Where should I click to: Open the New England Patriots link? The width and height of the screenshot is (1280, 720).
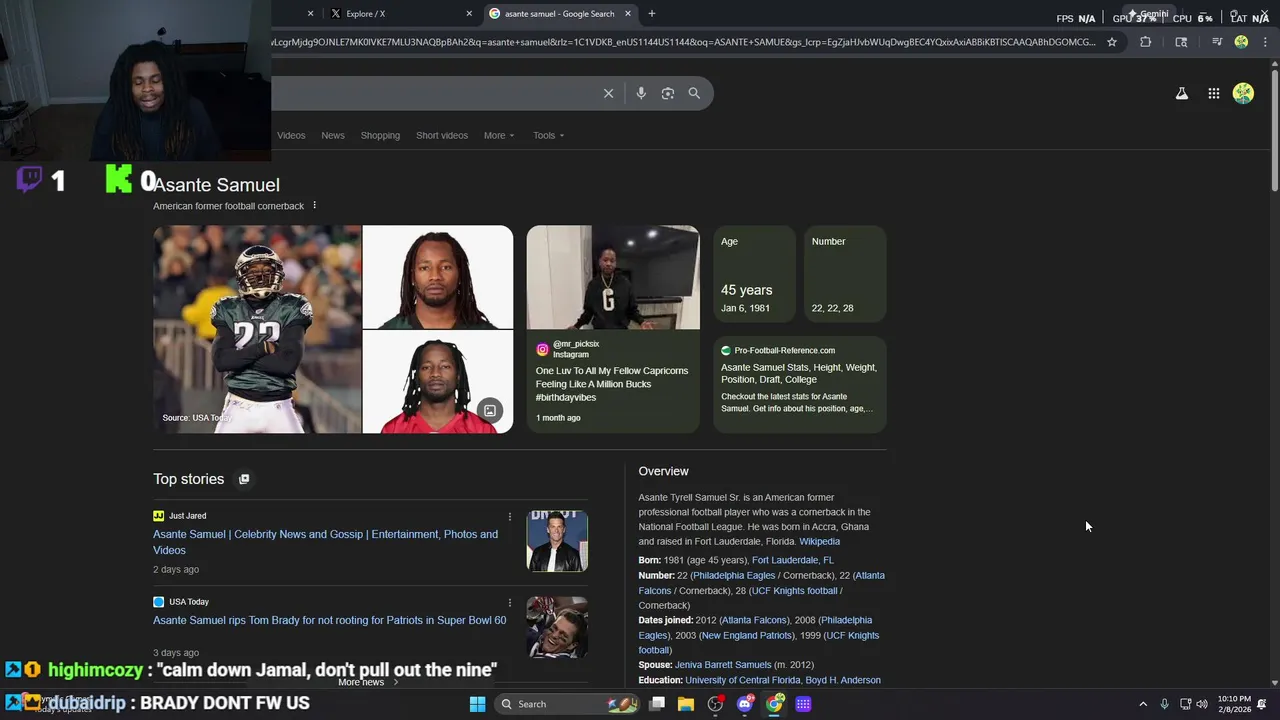pyautogui.click(x=747, y=635)
